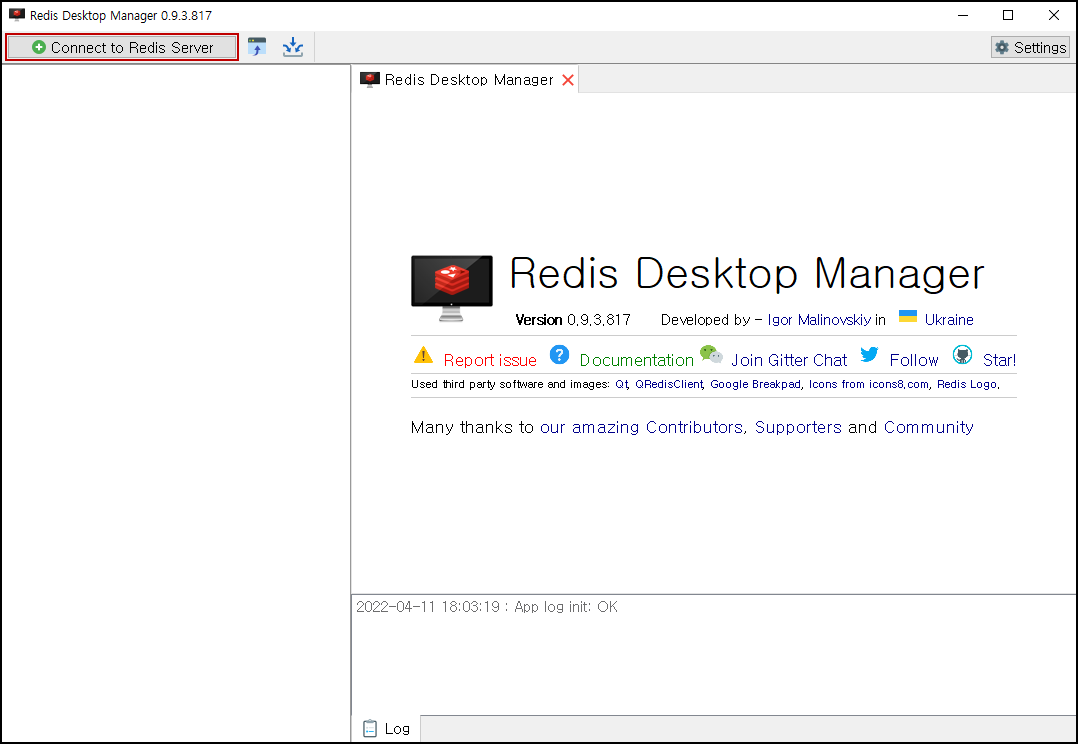Open the Join Gitter Chat link
The height and width of the screenshot is (744, 1078).
(x=789, y=360)
